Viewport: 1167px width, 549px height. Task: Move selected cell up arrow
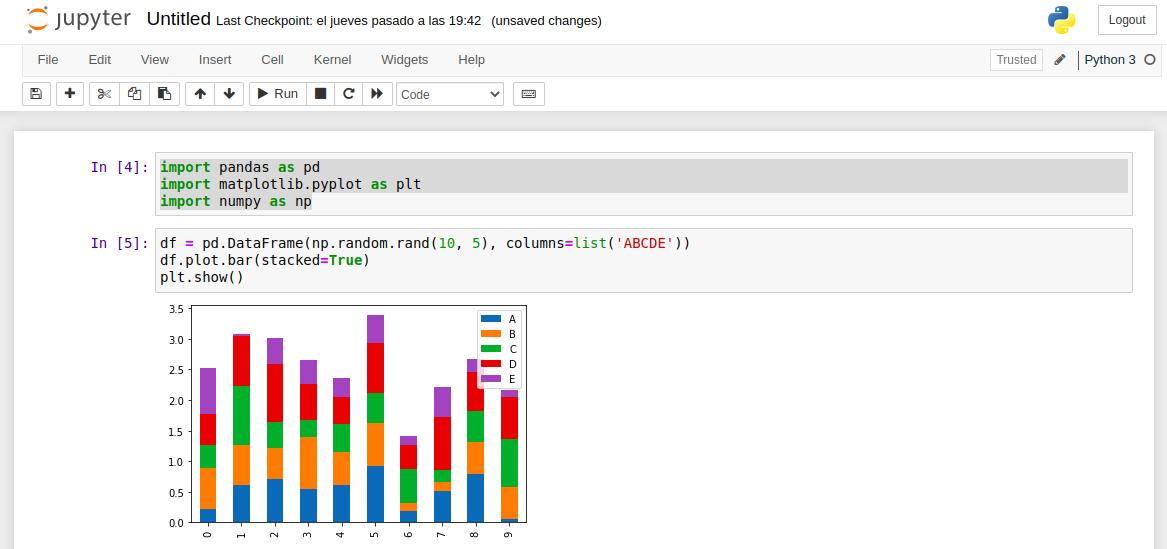[200, 94]
